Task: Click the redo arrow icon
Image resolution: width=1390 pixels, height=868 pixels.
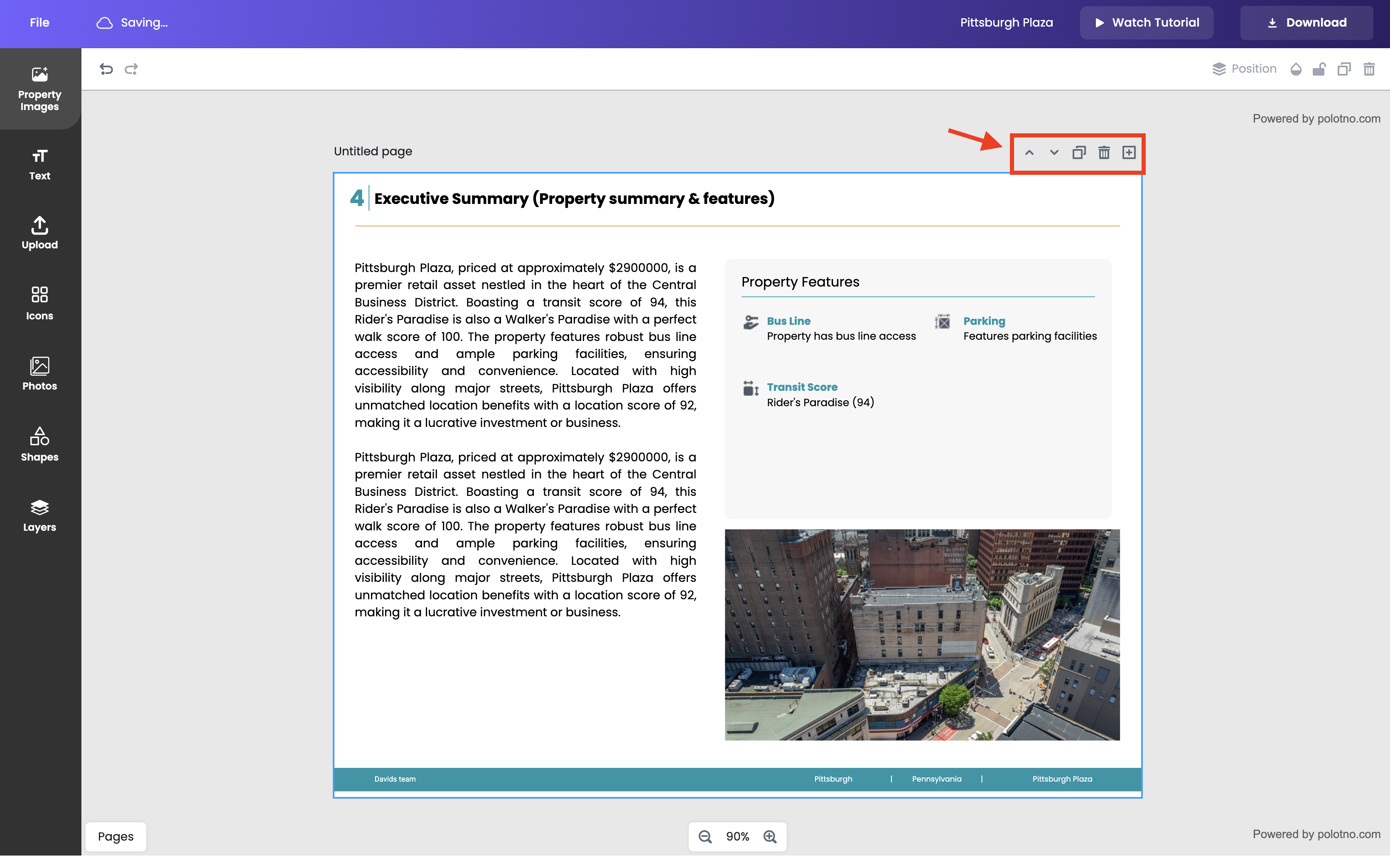Action: [x=131, y=69]
